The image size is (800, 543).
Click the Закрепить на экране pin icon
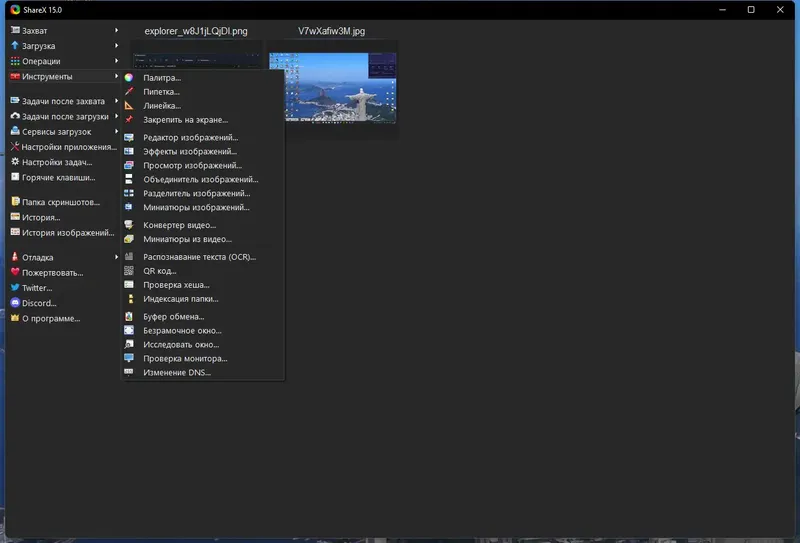coord(129,119)
